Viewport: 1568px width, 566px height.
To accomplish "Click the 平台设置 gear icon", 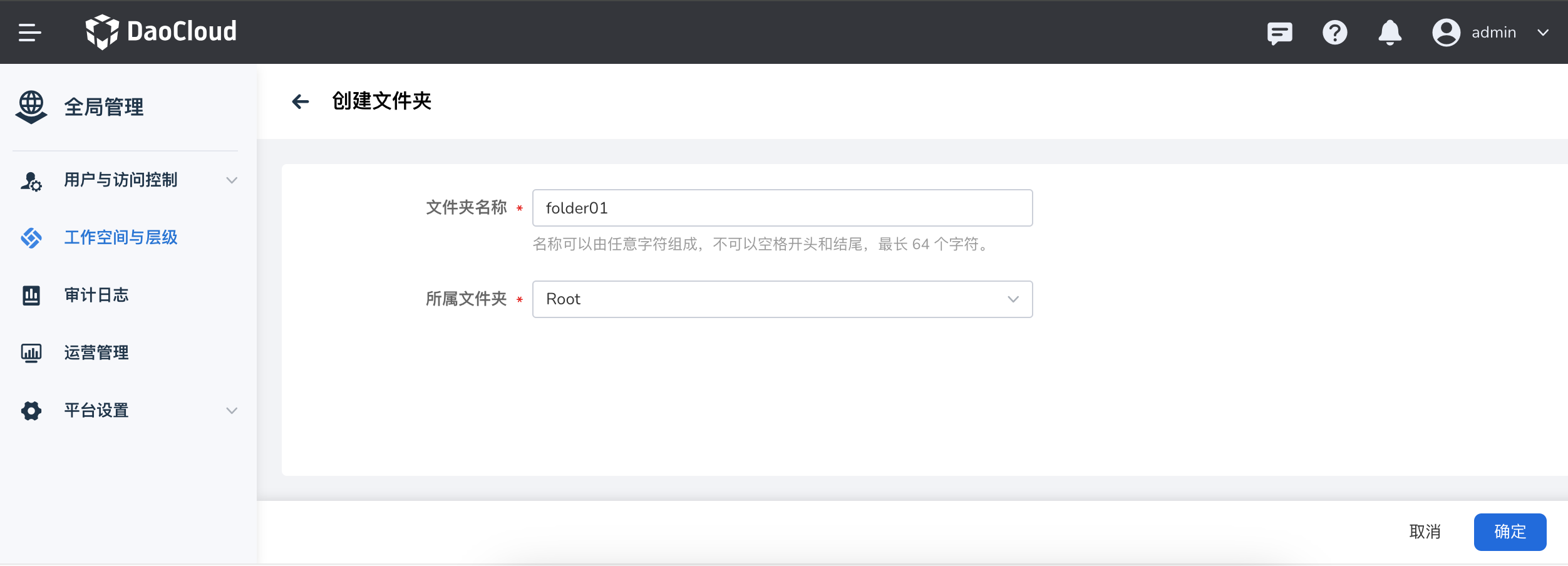I will tap(30, 411).
